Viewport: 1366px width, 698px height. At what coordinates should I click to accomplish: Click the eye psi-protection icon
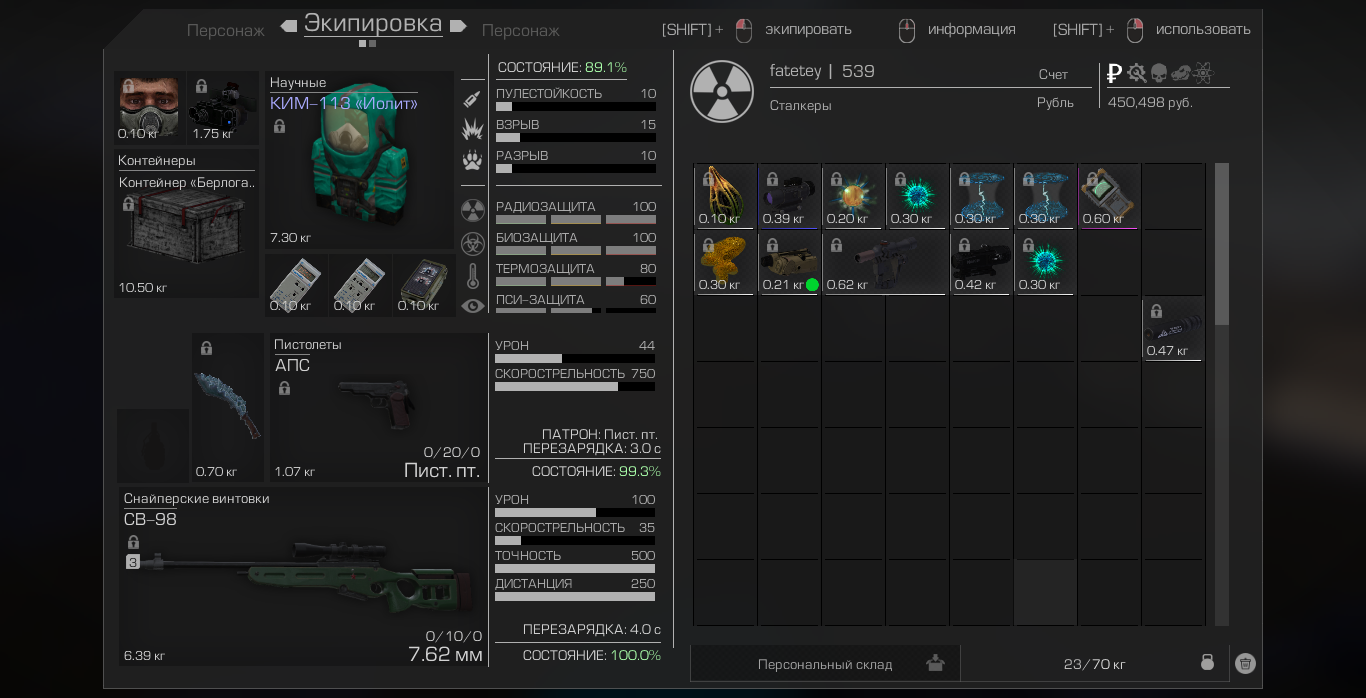[473, 306]
